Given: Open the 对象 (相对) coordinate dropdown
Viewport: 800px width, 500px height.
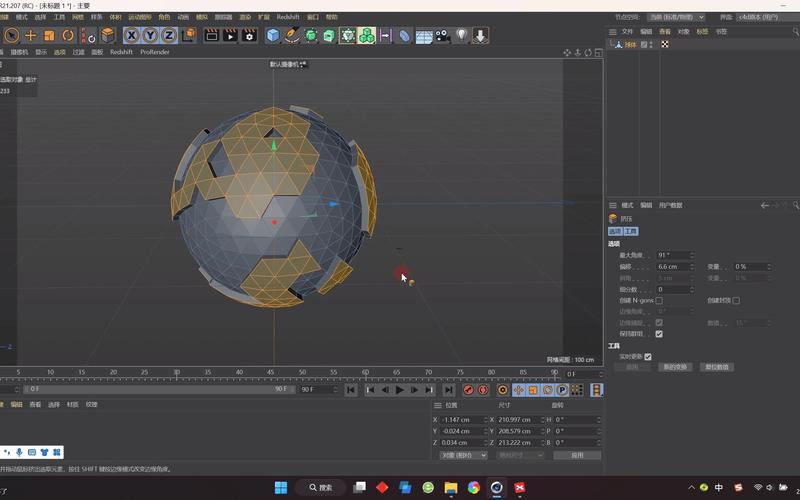Looking at the screenshot, I should point(463,455).
